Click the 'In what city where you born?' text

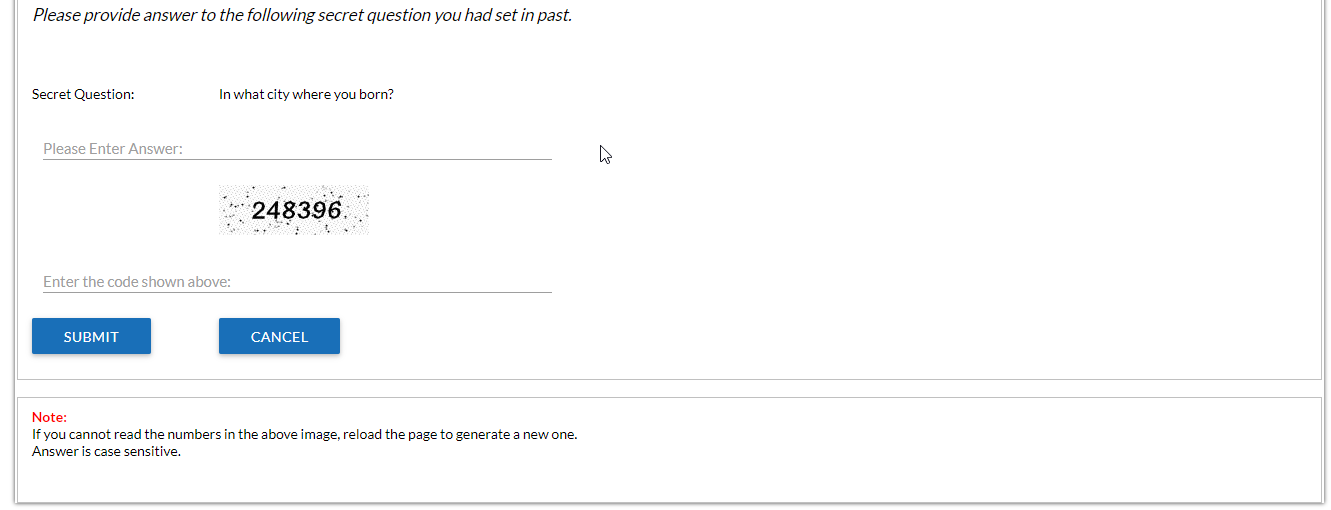(x=306, y=95)
